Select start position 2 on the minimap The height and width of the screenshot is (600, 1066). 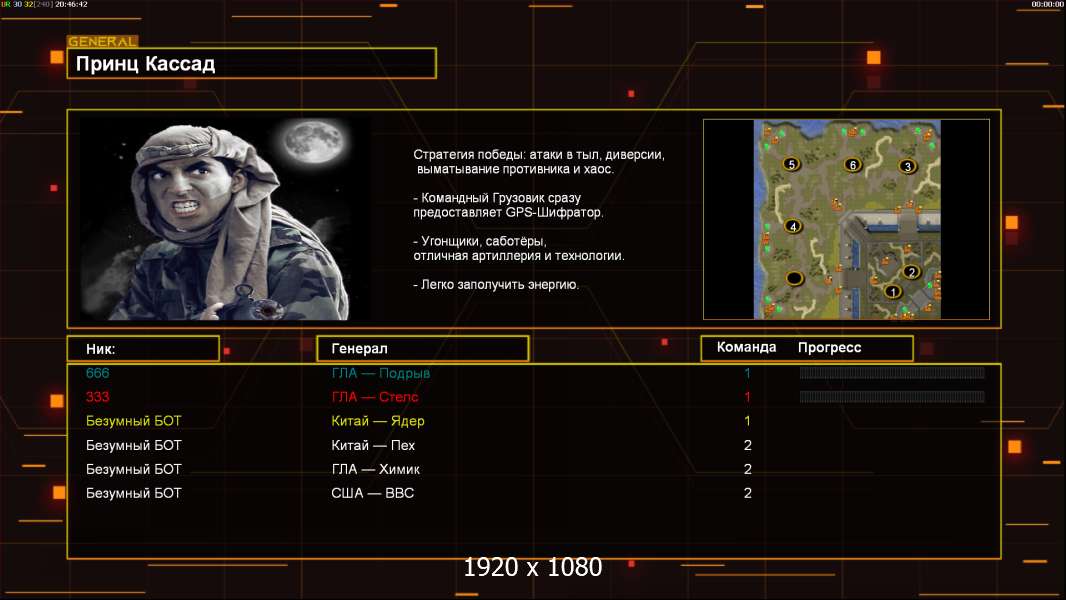(911, 271)
